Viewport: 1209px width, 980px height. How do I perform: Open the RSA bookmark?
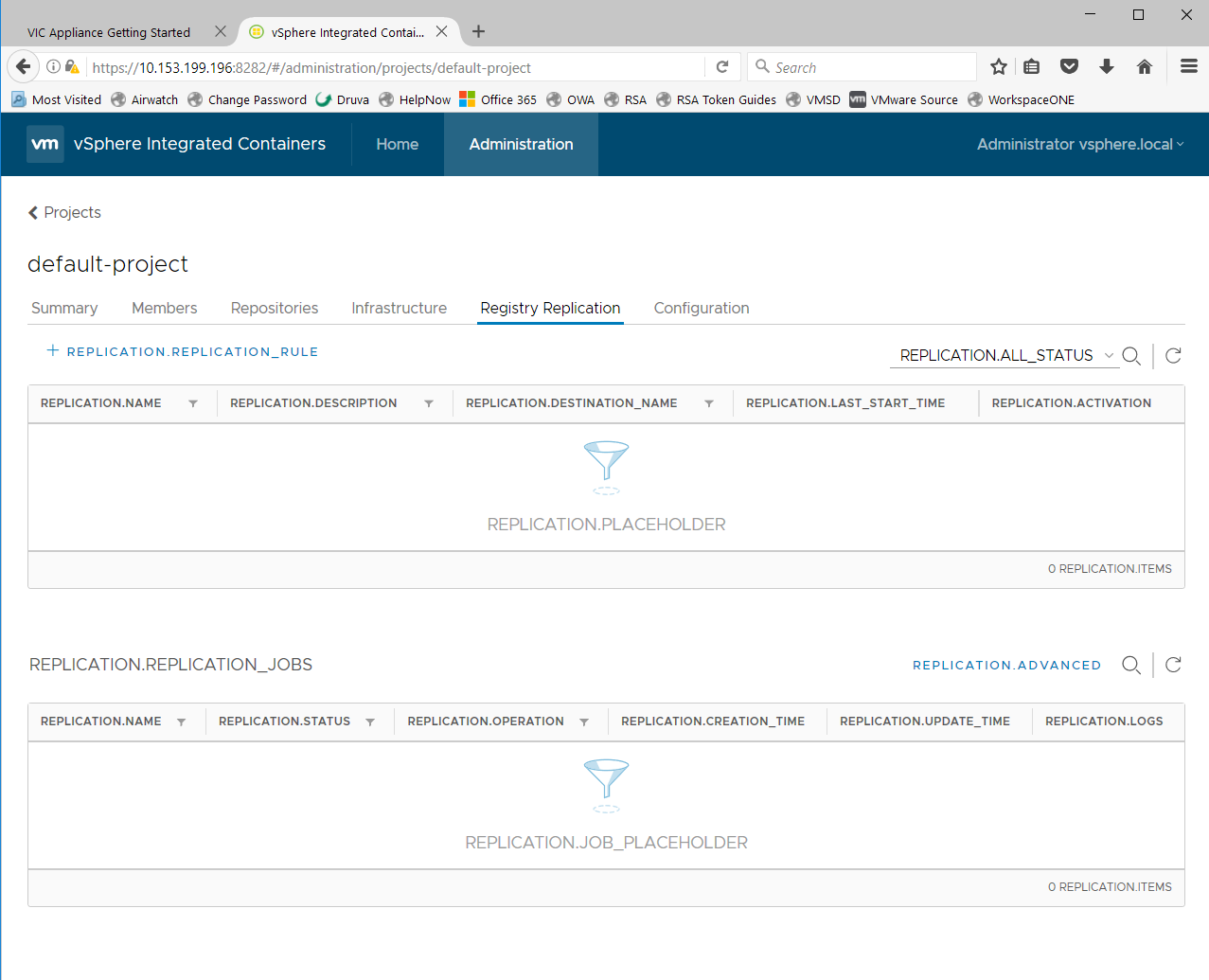pos(626,99)
